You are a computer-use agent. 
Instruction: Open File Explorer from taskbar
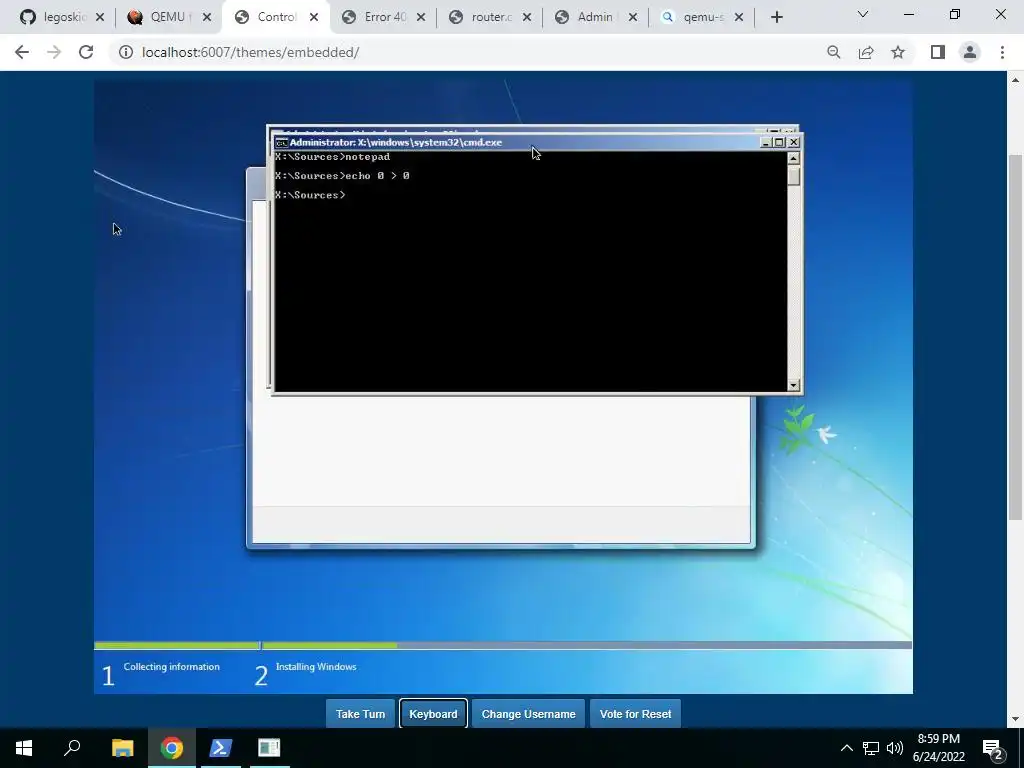tap(122, 748)
